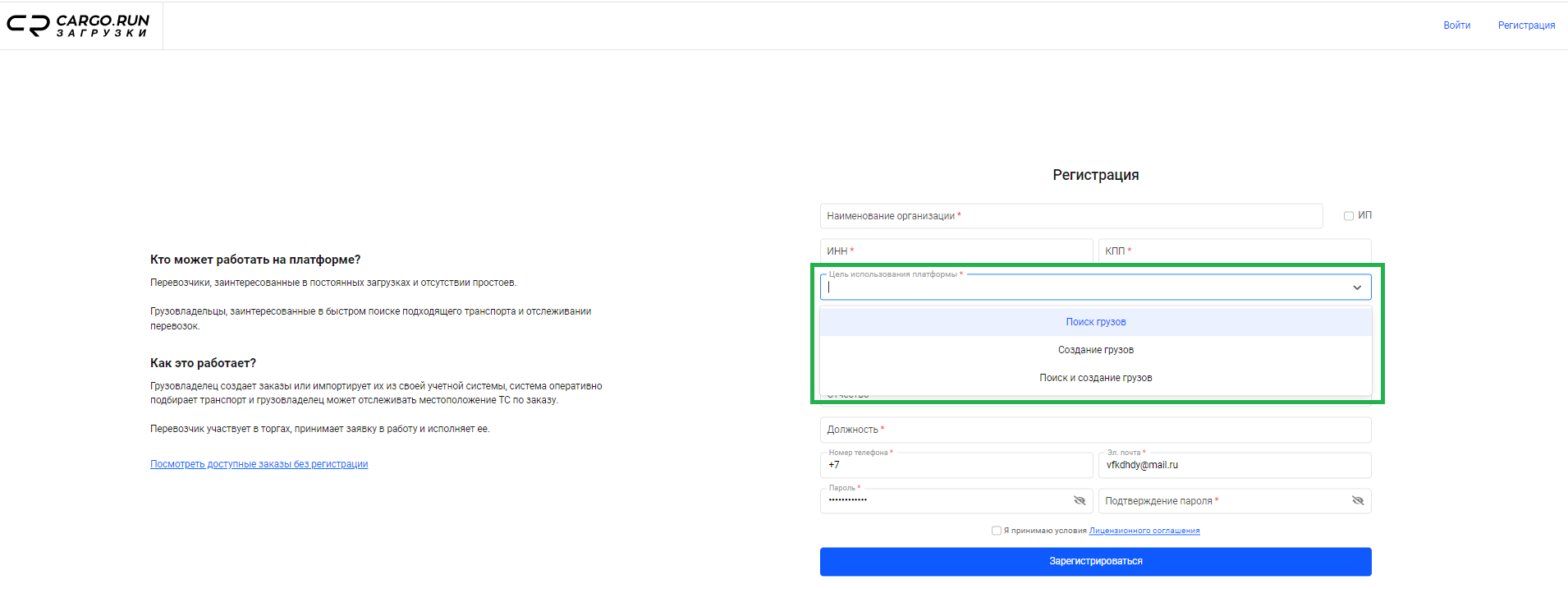1568x589 pixels.
Task: Click the КПП input field
Action: tap(1235, 251)
